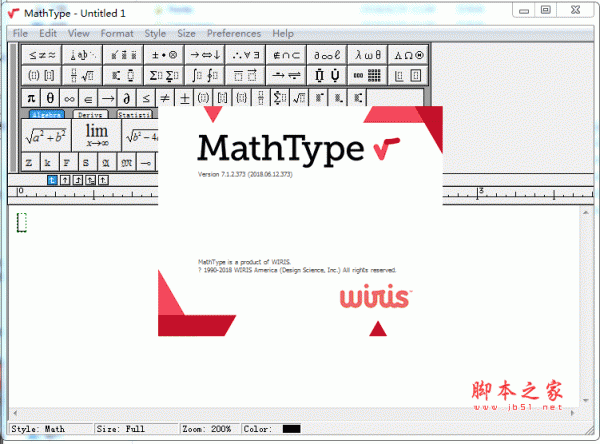Insert square brackets template from small bar
The image size is (600, 444).
[x=223, y=98]
